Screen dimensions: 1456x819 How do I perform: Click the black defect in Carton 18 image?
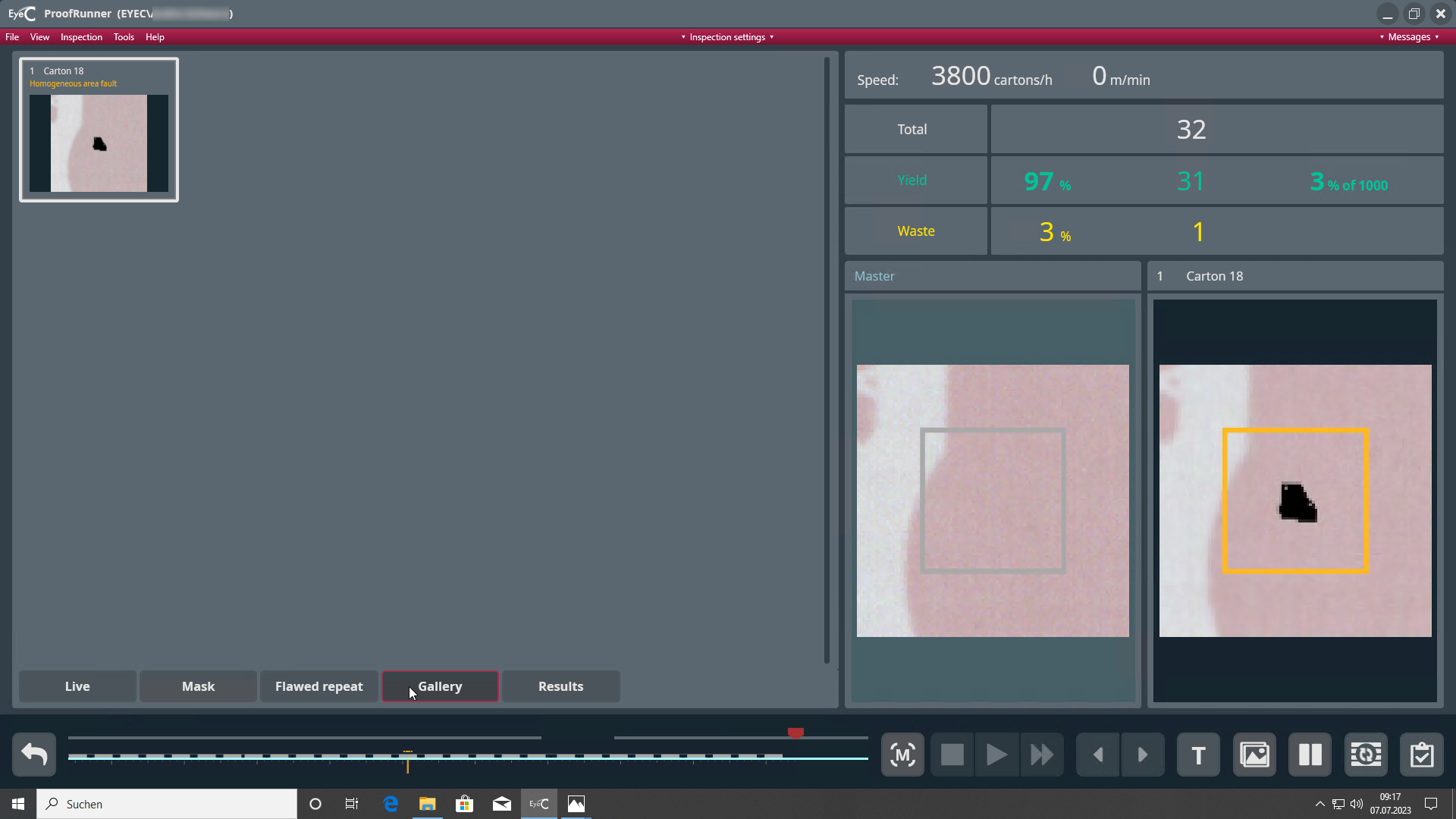1298,502
